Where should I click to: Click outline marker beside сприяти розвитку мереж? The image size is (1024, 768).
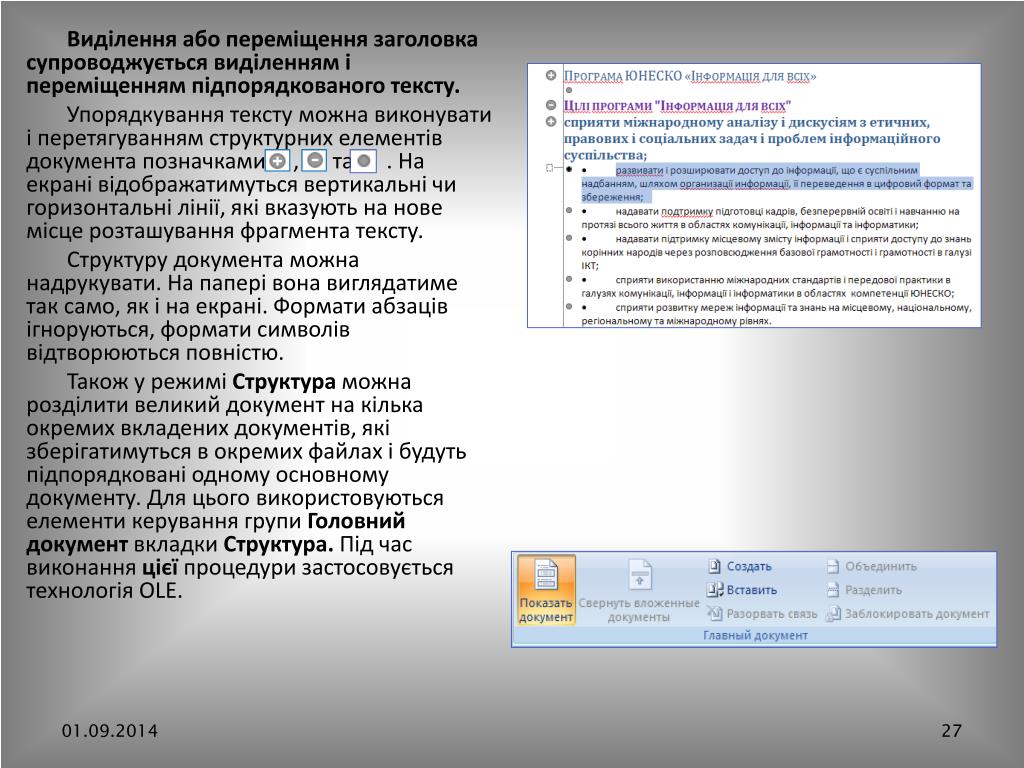pos(569,306)
